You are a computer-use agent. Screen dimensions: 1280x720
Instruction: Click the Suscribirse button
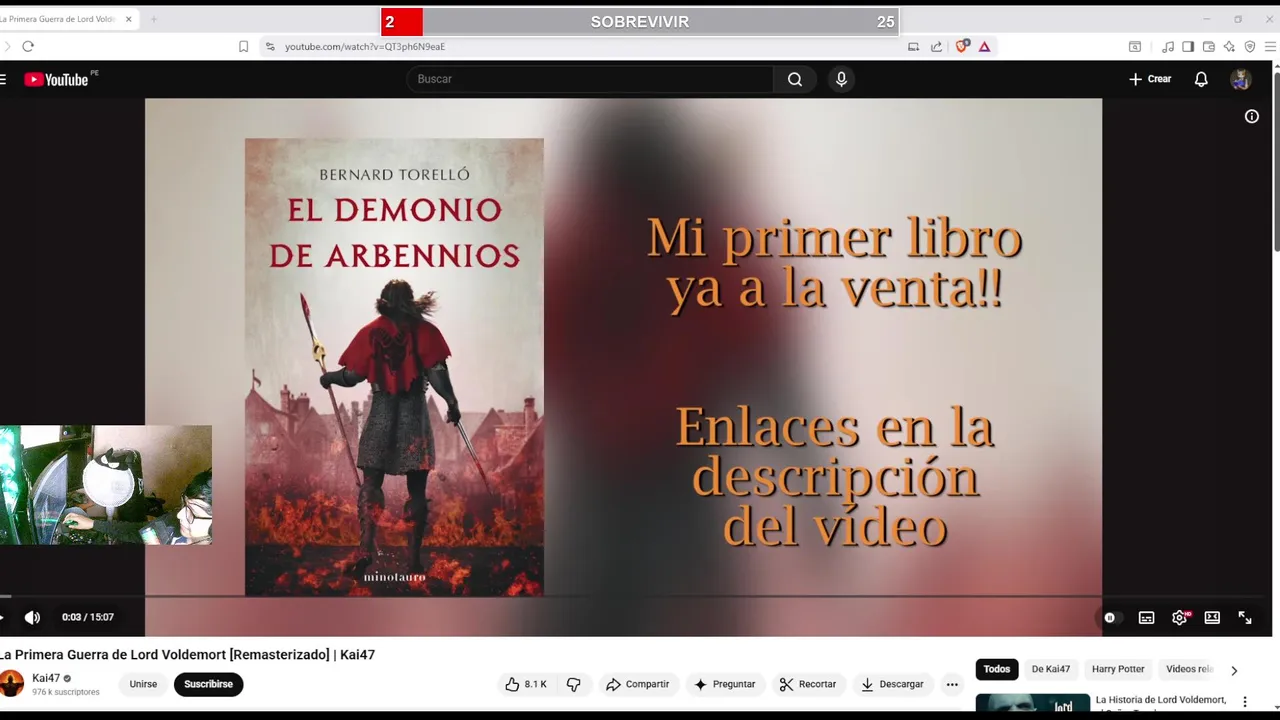click(208, 684)
